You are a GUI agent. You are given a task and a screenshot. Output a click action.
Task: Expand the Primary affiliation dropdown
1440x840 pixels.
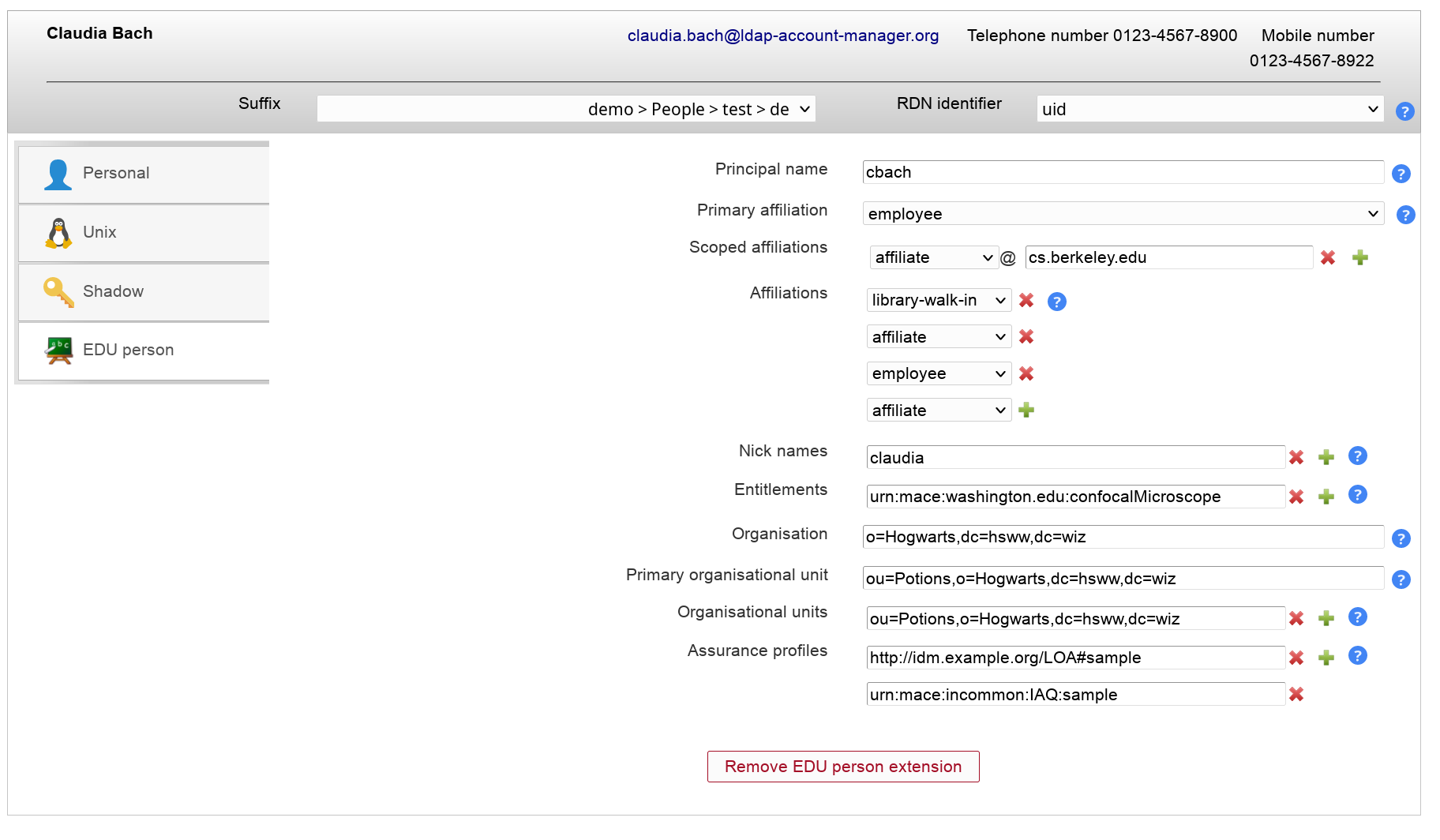tap(1123, 214)
